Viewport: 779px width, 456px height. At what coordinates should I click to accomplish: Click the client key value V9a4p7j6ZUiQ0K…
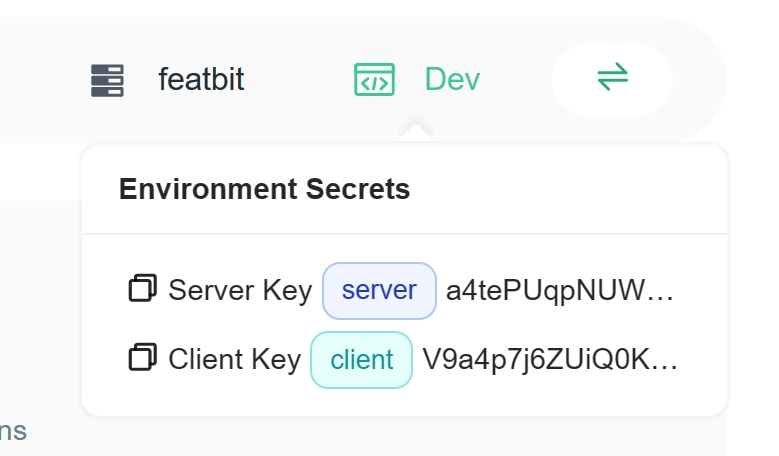tap(550, 359)
